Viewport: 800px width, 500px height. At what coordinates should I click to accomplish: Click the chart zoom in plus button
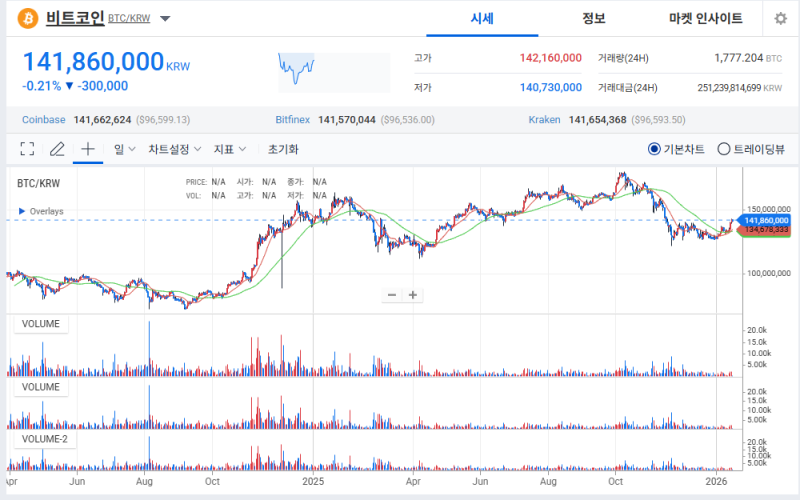(x=412, y=295)
